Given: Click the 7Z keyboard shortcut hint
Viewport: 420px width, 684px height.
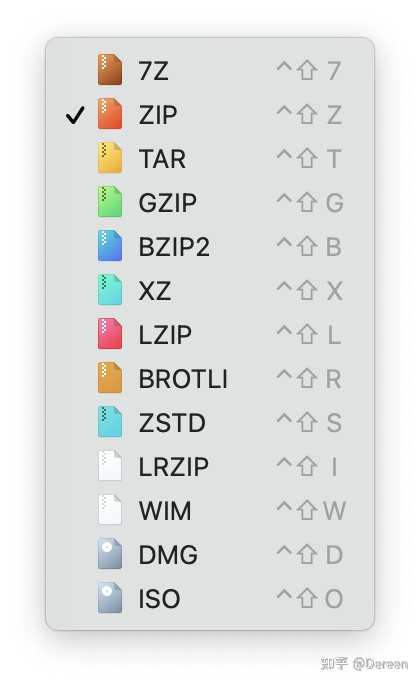Looking at the screenshot, I should [x=309, y=70].
